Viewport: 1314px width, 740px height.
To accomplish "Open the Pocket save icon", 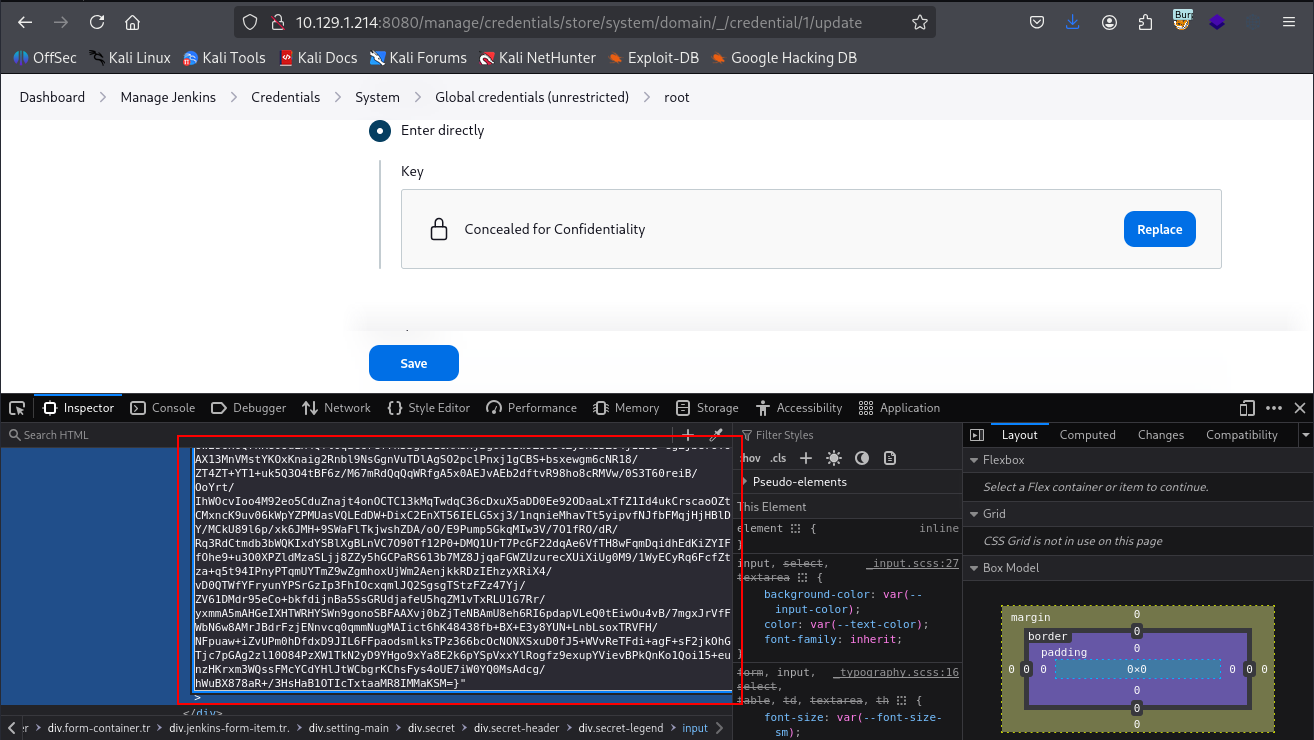I will pos(1038,22).
